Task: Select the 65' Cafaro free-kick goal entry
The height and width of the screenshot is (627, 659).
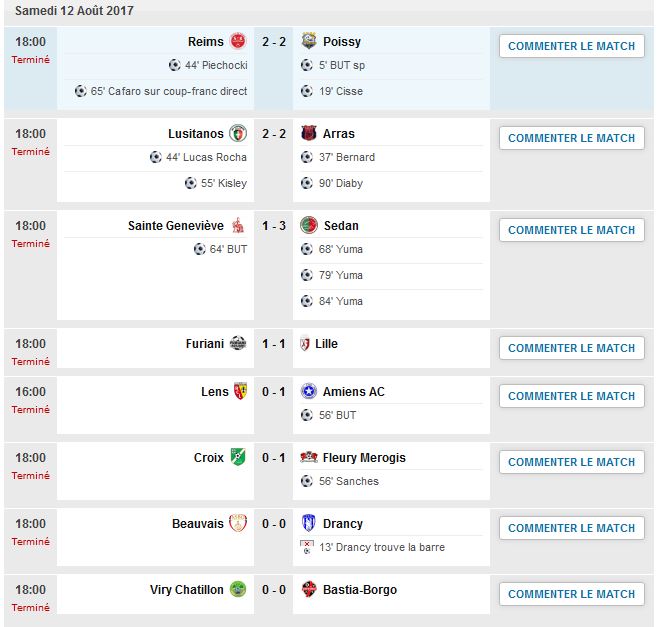Action: pos(161,91)
